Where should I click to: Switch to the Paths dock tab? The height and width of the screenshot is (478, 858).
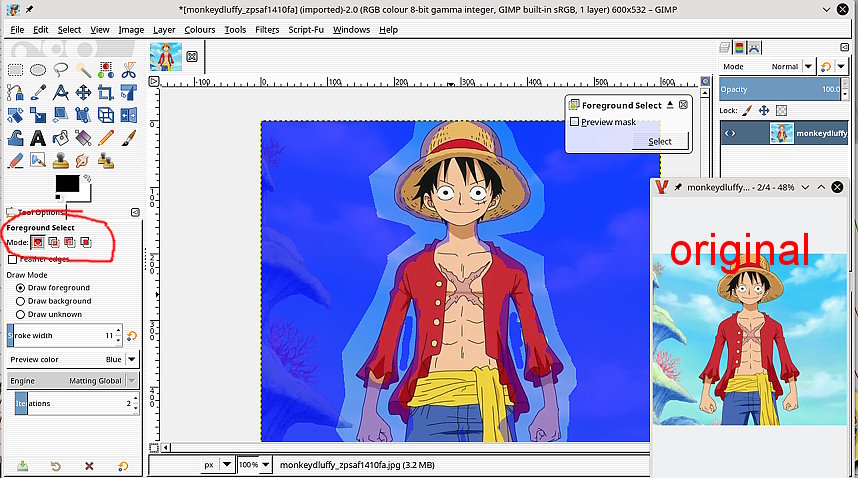[754, 48]
